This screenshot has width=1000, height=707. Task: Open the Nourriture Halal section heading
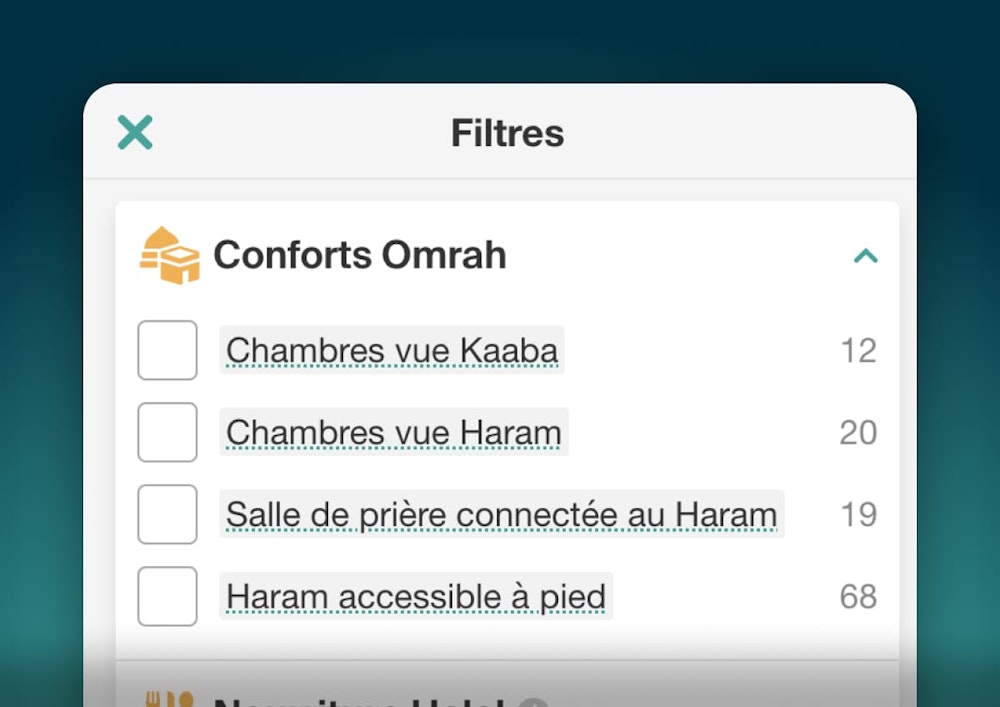pos(360,702)
